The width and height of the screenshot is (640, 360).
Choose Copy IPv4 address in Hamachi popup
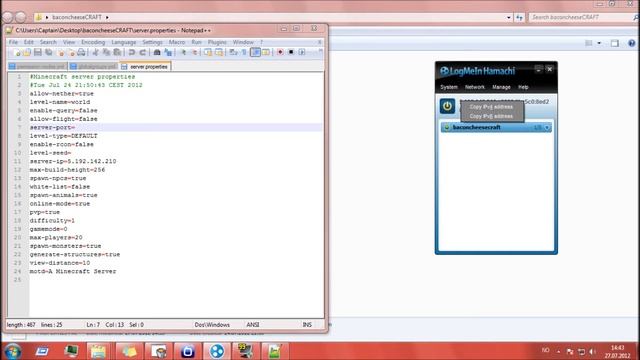tap(491, 107)
